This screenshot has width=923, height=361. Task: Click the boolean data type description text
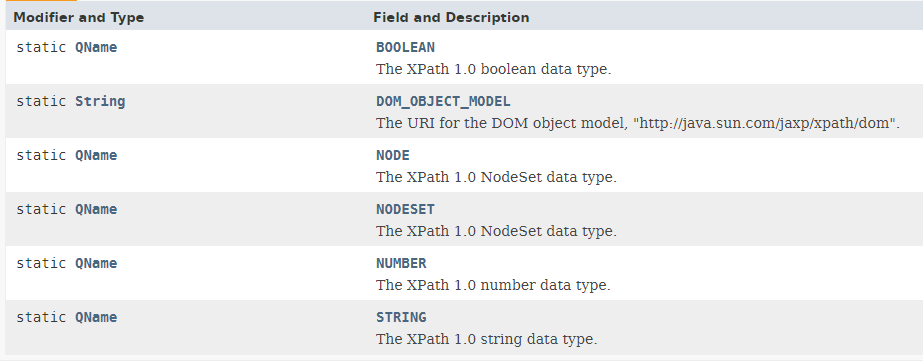point(494,69)
